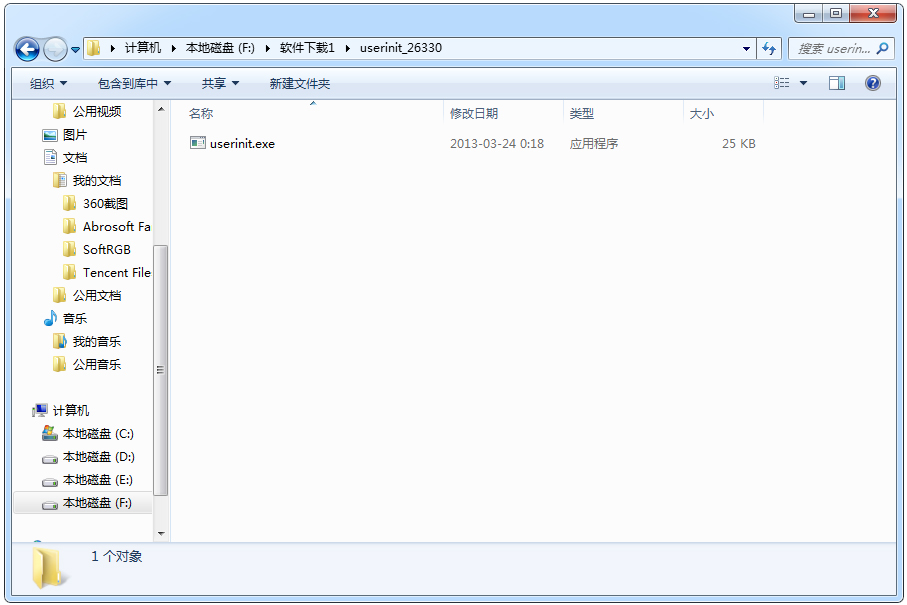Select the 图片 library

[75, 135]
